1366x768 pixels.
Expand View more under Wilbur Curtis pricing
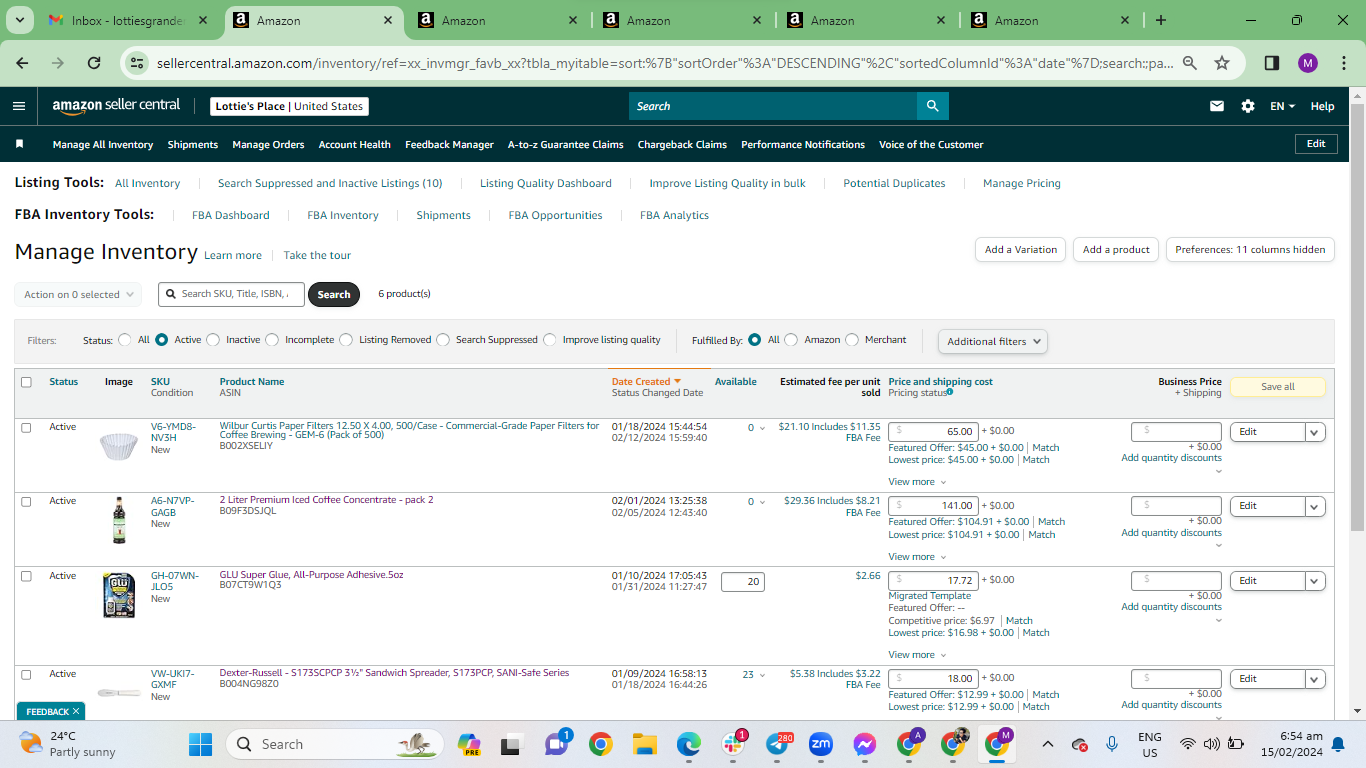[915, 482]
